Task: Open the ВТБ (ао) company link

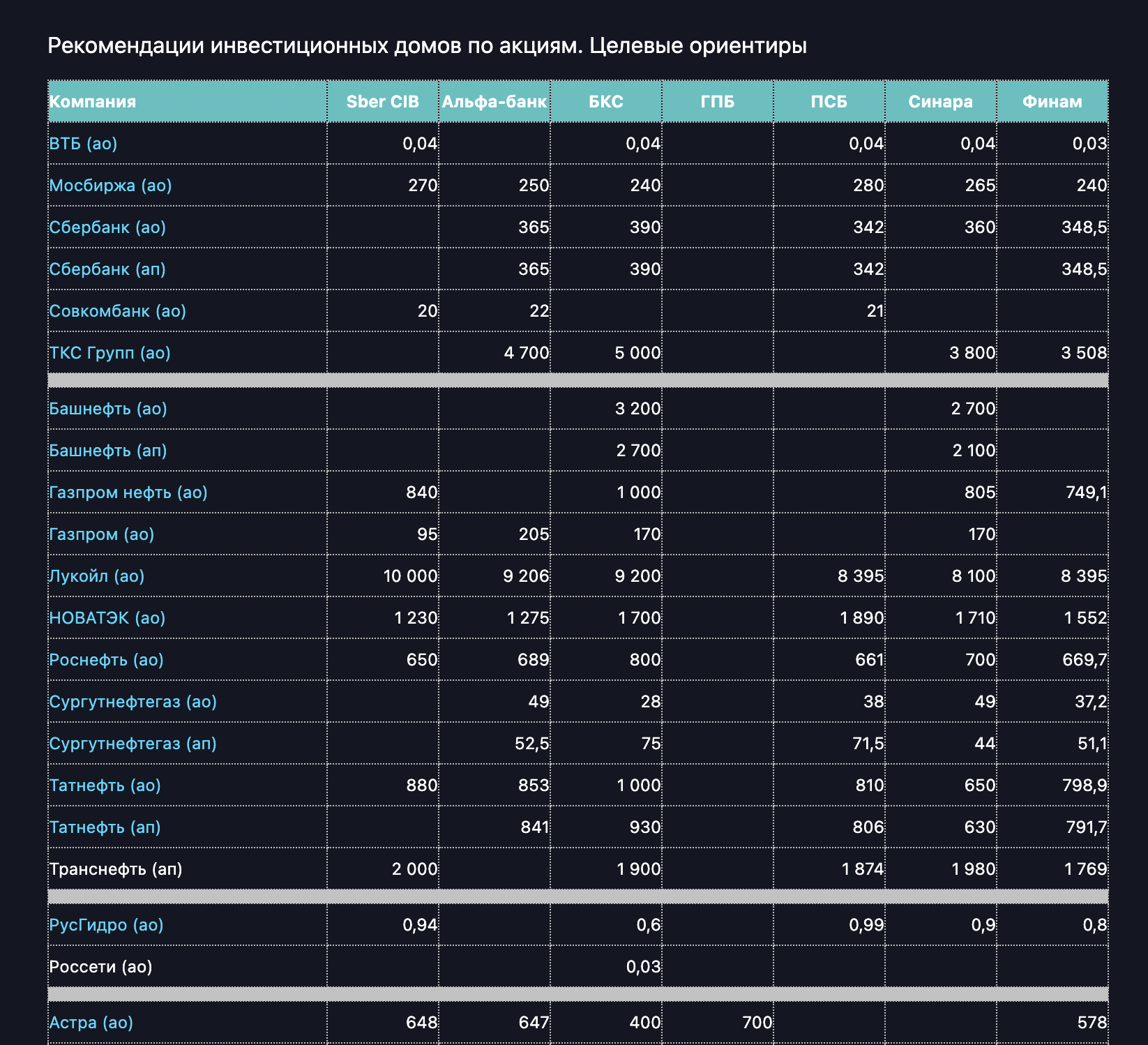Action: click(x=83, y=144)
